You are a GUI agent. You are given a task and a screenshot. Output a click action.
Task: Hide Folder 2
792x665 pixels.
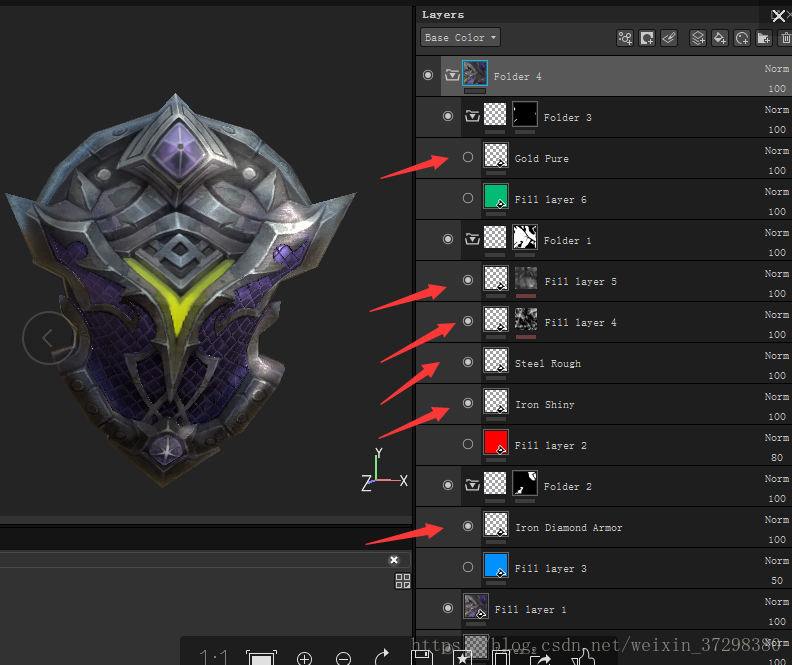point(448,485)
